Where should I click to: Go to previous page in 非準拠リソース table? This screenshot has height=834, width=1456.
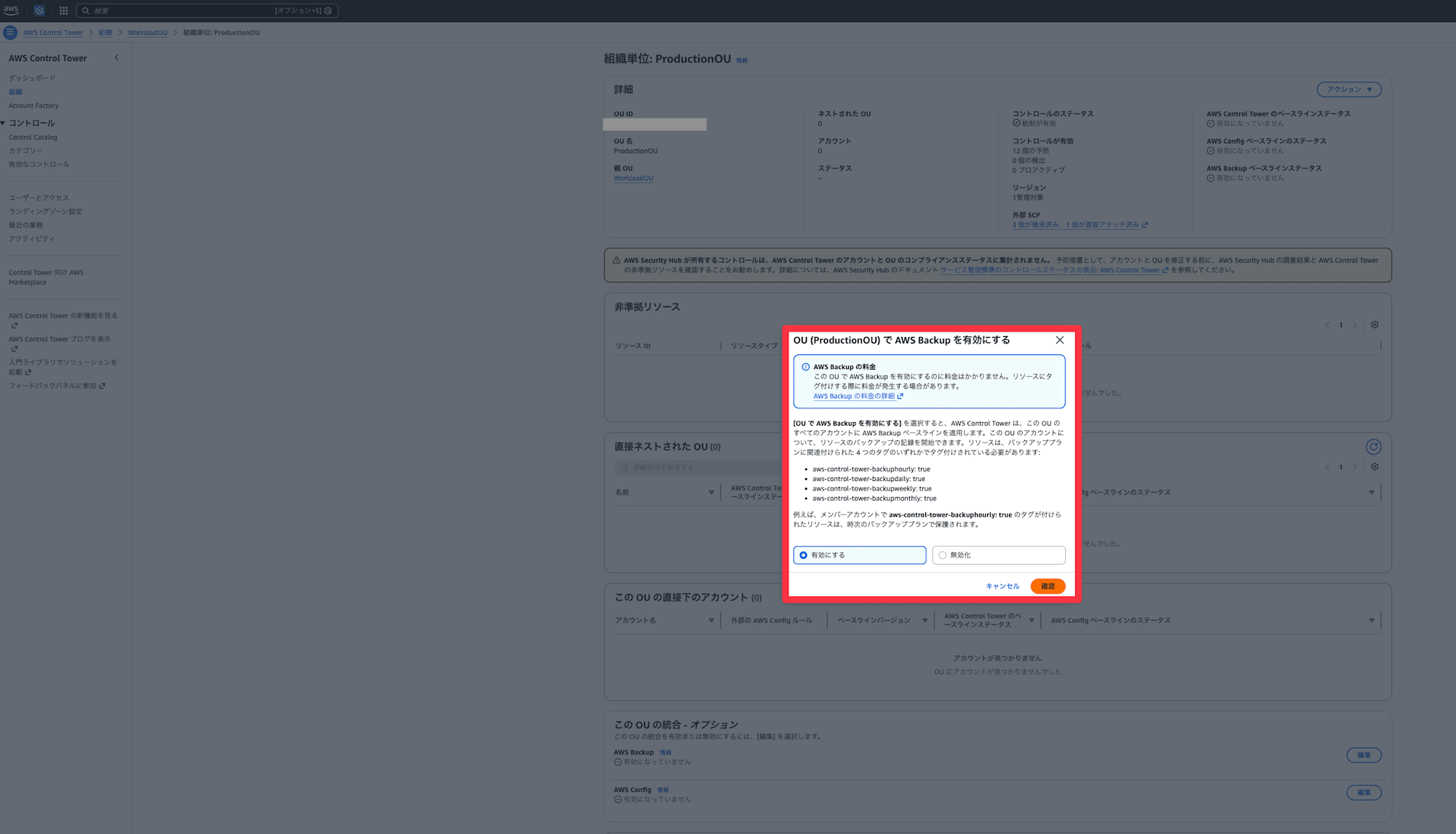click(x=1327, y=325)
